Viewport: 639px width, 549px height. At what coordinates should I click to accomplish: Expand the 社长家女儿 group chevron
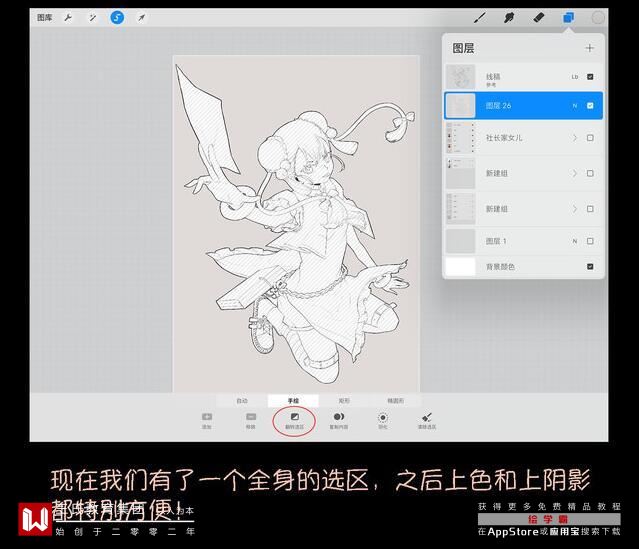(x=575, y=138)
